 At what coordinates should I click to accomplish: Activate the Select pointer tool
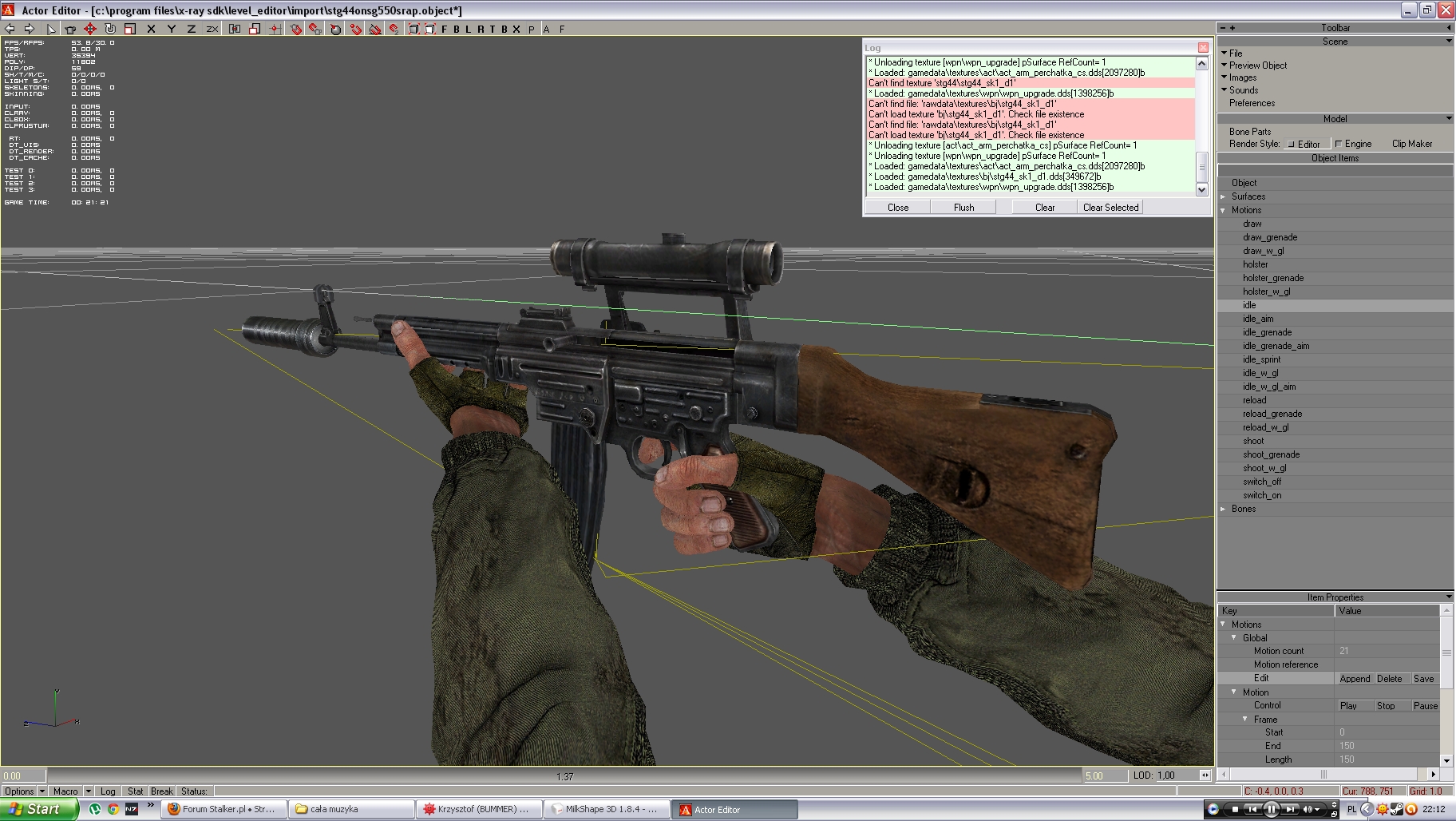point(51,29)
